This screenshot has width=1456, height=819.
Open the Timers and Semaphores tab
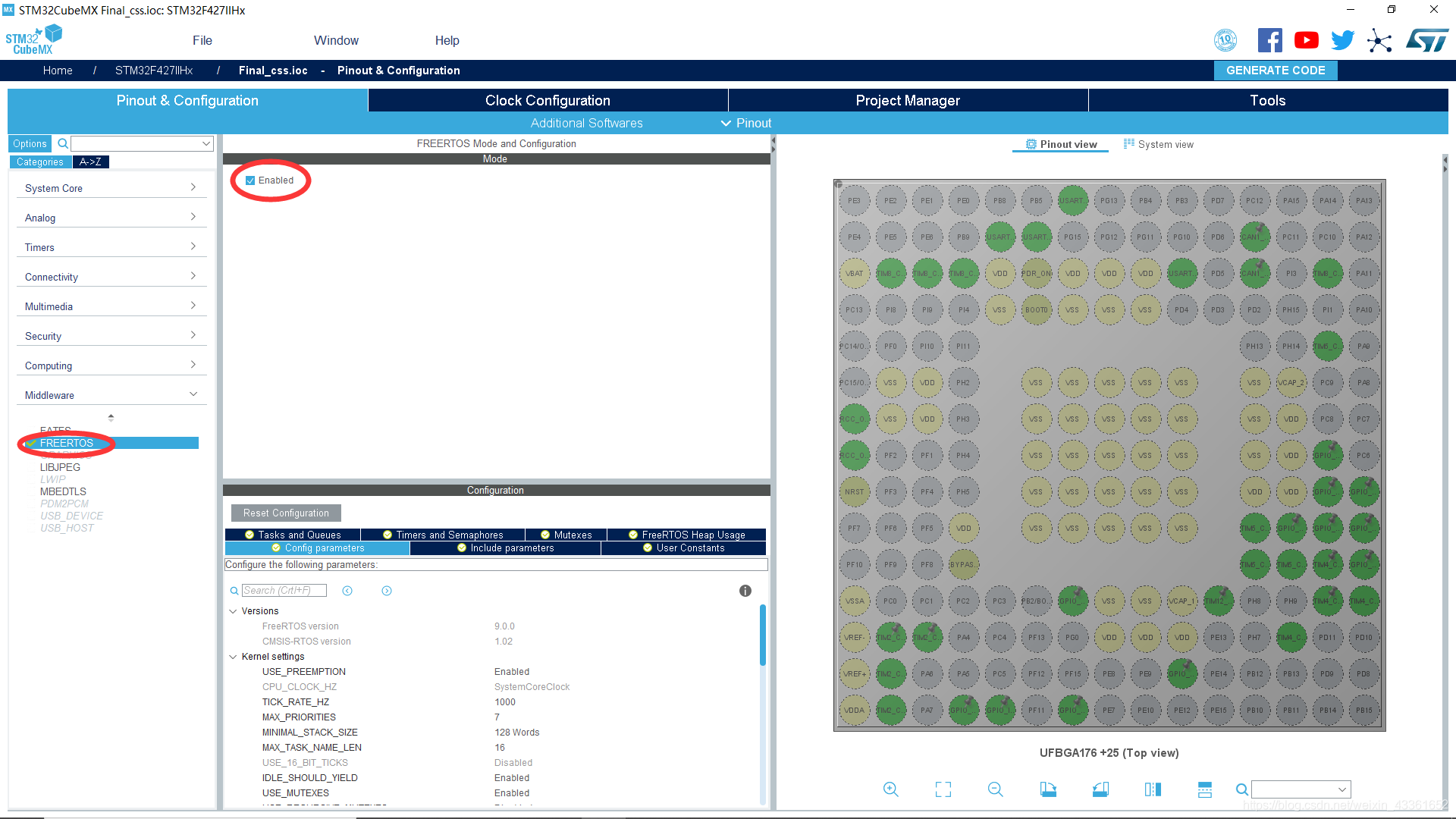(443, 535)
